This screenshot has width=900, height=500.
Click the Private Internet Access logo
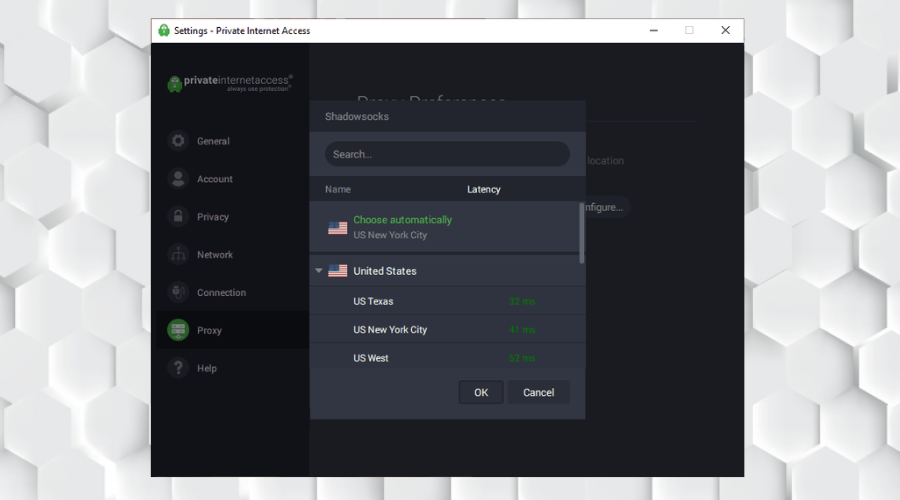pyautogui.click(x=230, y=83)
